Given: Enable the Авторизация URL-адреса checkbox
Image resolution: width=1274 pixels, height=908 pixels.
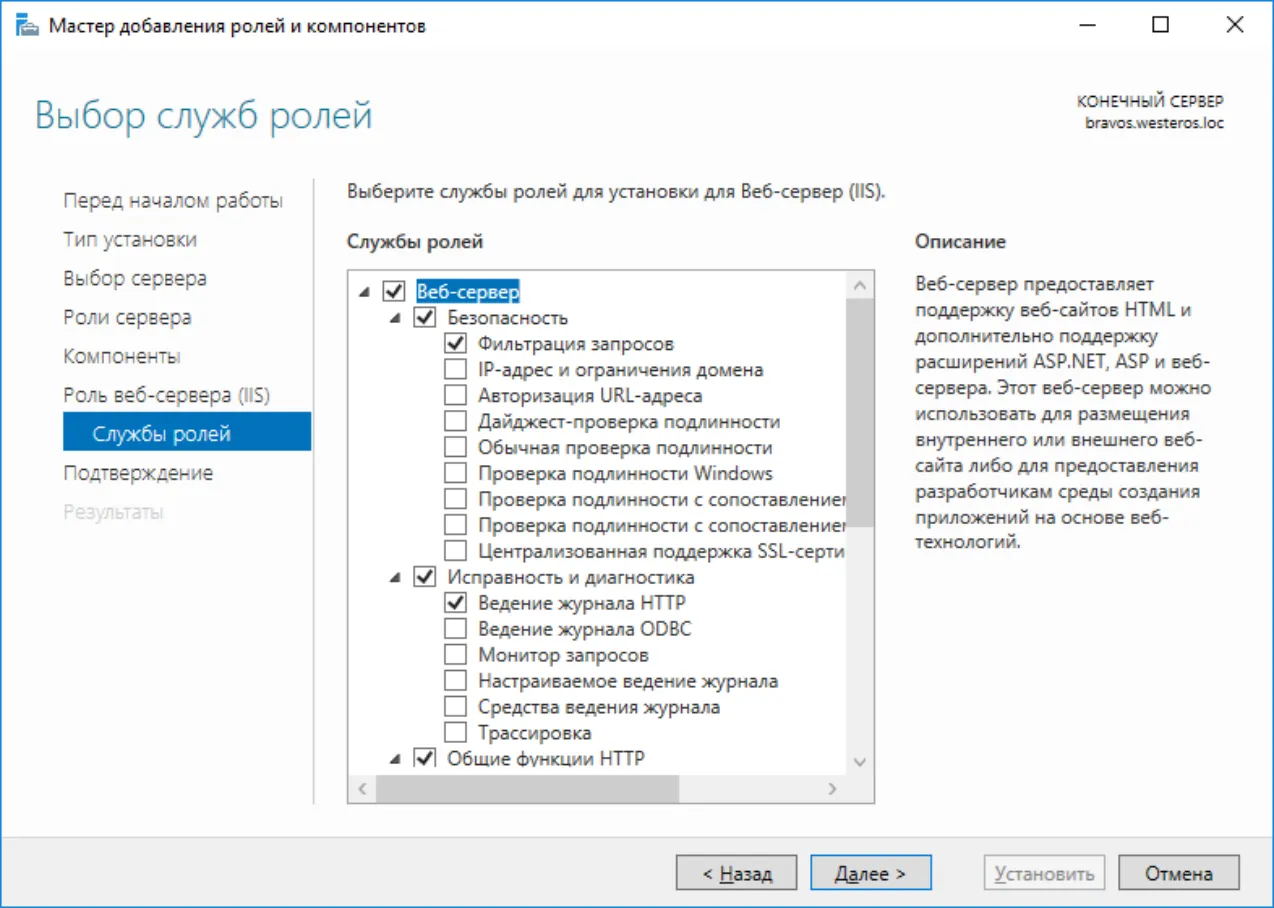Looking at the screenshot, I should click(x=455, y=395).
